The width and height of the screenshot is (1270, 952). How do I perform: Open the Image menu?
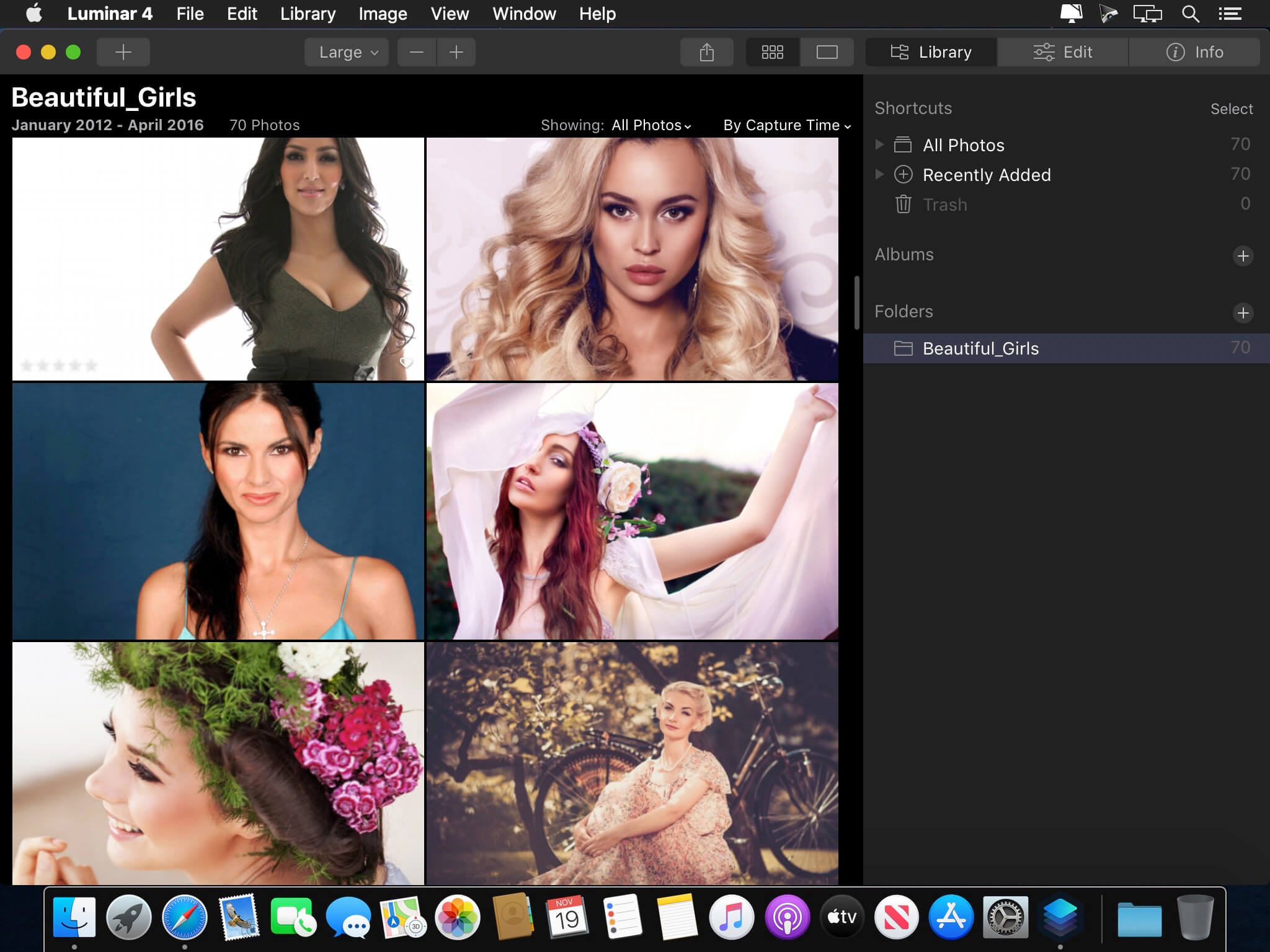point(383,14)
